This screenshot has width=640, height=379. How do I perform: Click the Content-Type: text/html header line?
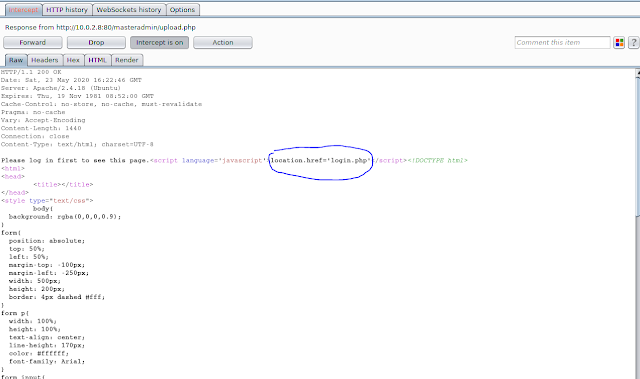coord(77,144)
